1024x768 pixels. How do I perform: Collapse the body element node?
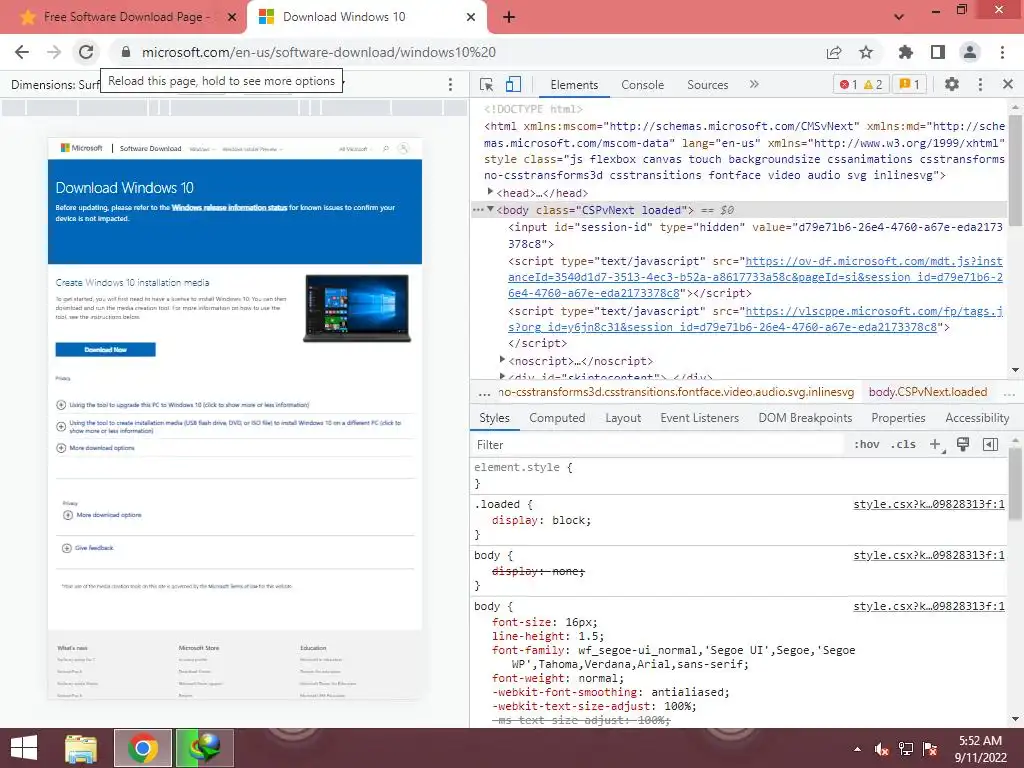490,209
